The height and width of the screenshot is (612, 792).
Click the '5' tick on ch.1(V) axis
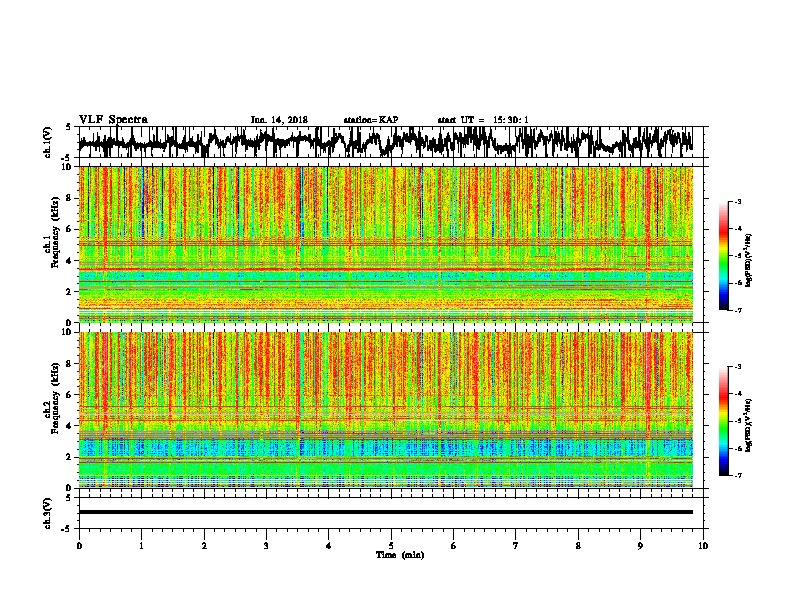[x=68, y=127]
